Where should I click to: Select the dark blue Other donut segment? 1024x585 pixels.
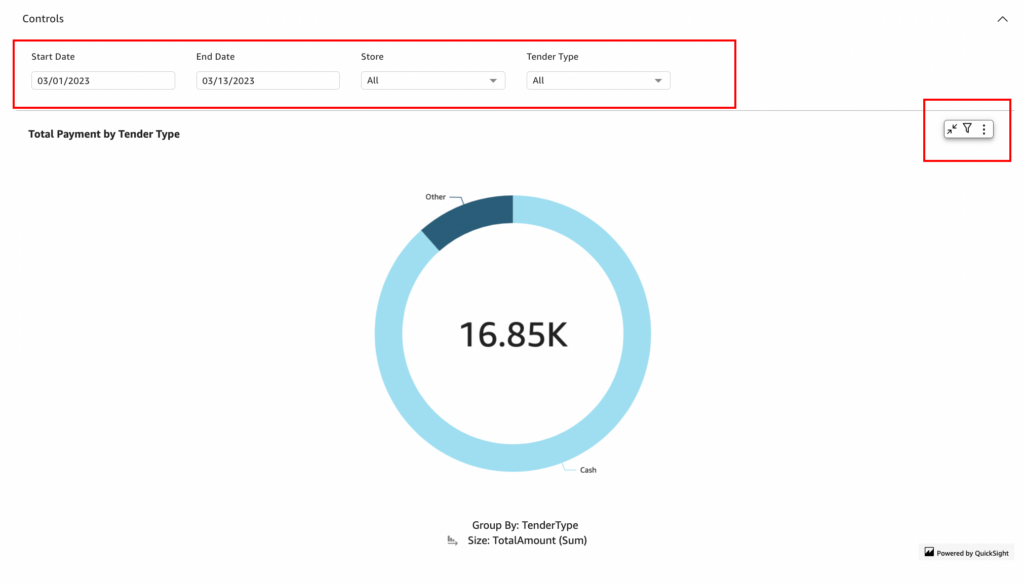470,219
